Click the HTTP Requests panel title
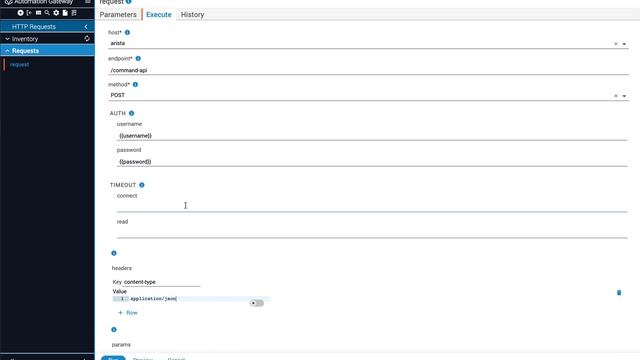 click(34, 27)
